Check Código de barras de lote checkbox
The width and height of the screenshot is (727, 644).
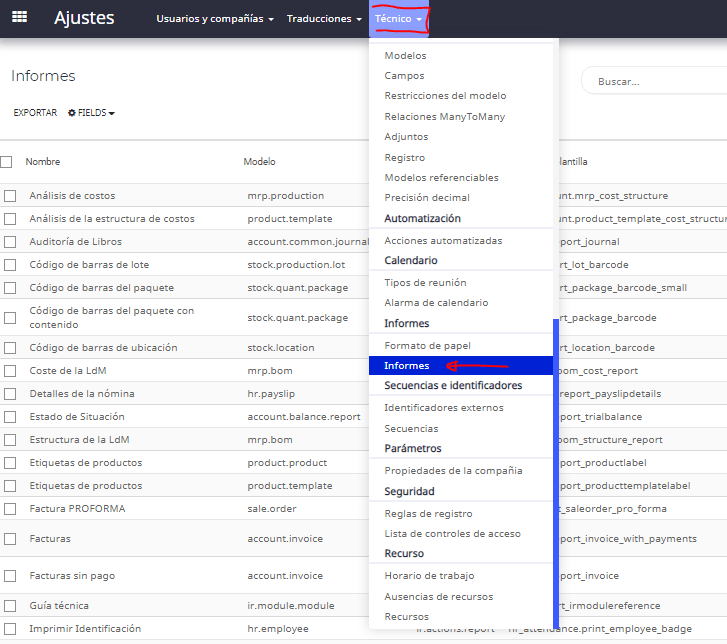point(10,265)
